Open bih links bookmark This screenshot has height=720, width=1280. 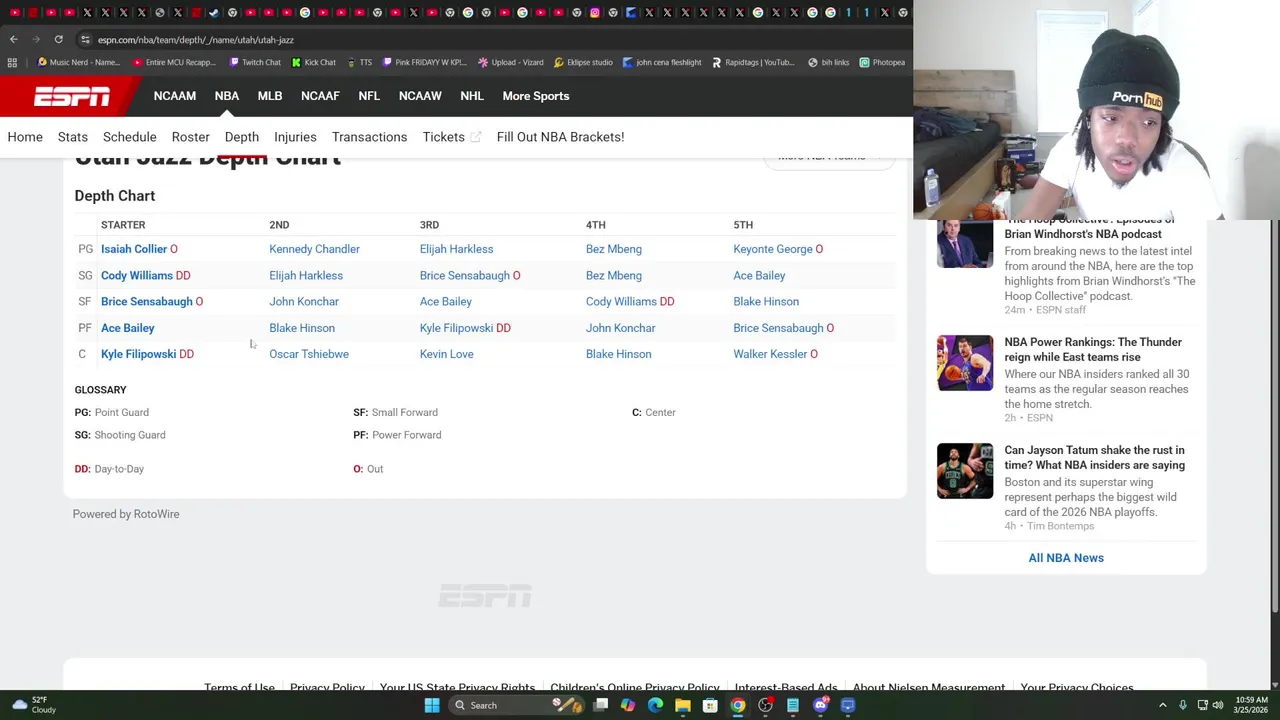point(828,62)
